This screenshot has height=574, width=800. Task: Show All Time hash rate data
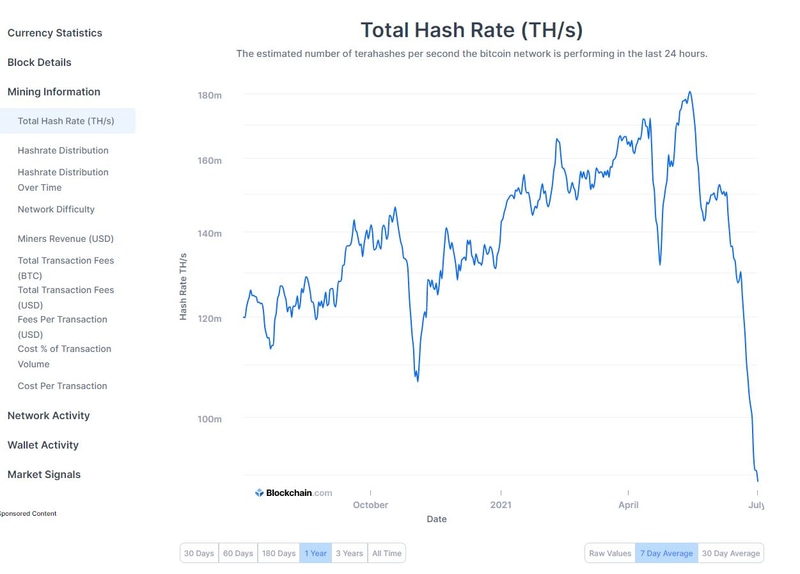pos(387,553)
